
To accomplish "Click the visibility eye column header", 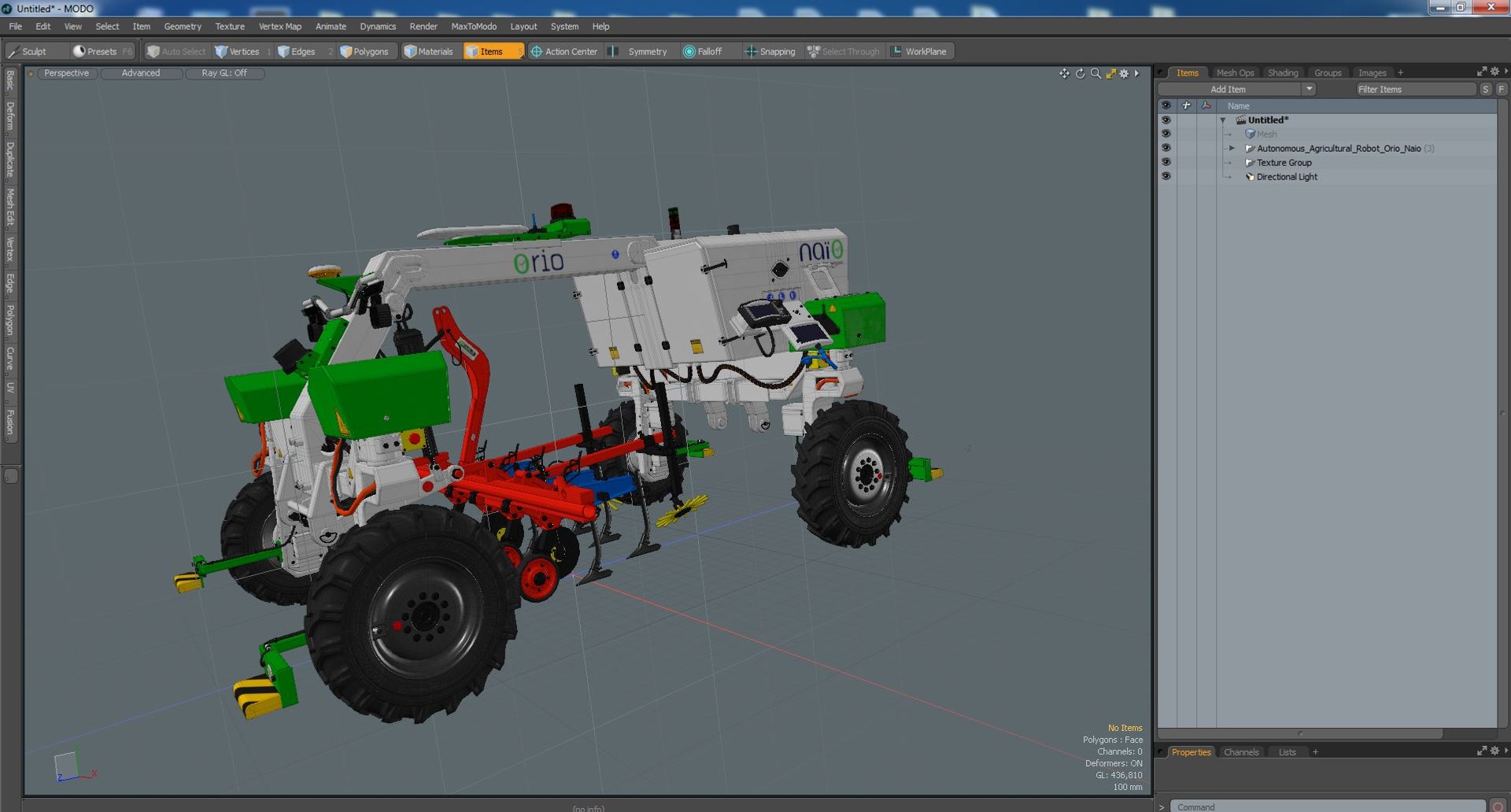I will coord(1166,105).
